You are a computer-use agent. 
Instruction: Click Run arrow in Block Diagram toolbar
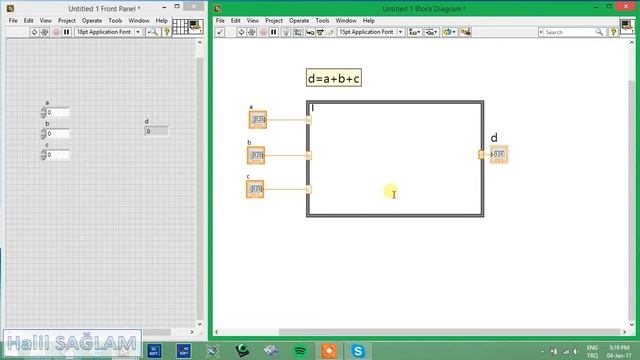point(241,32)
